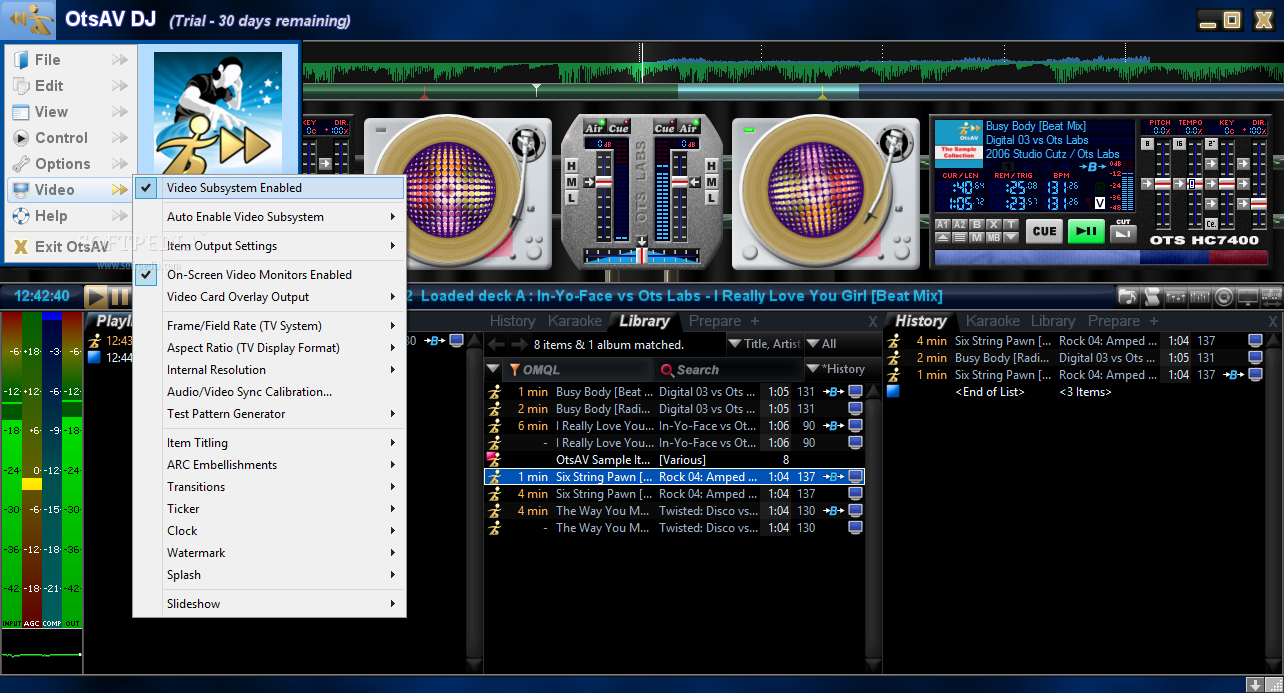Click the OMQL filter funnel icon
This screenshot has width=1284, height=693.
[514, 370]
